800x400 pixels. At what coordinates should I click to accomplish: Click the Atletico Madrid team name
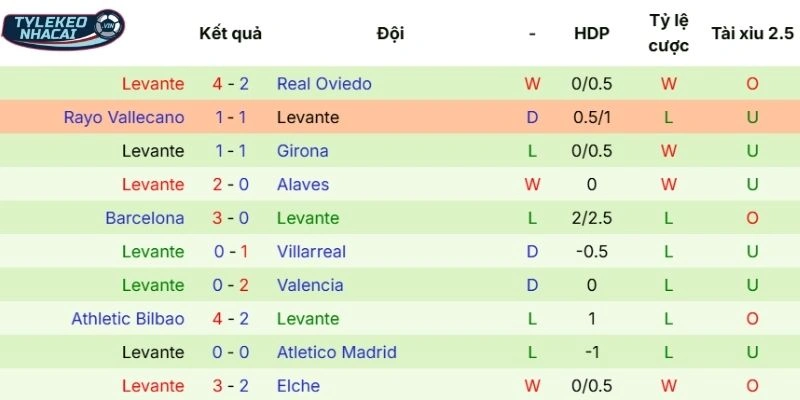[337, 352]
